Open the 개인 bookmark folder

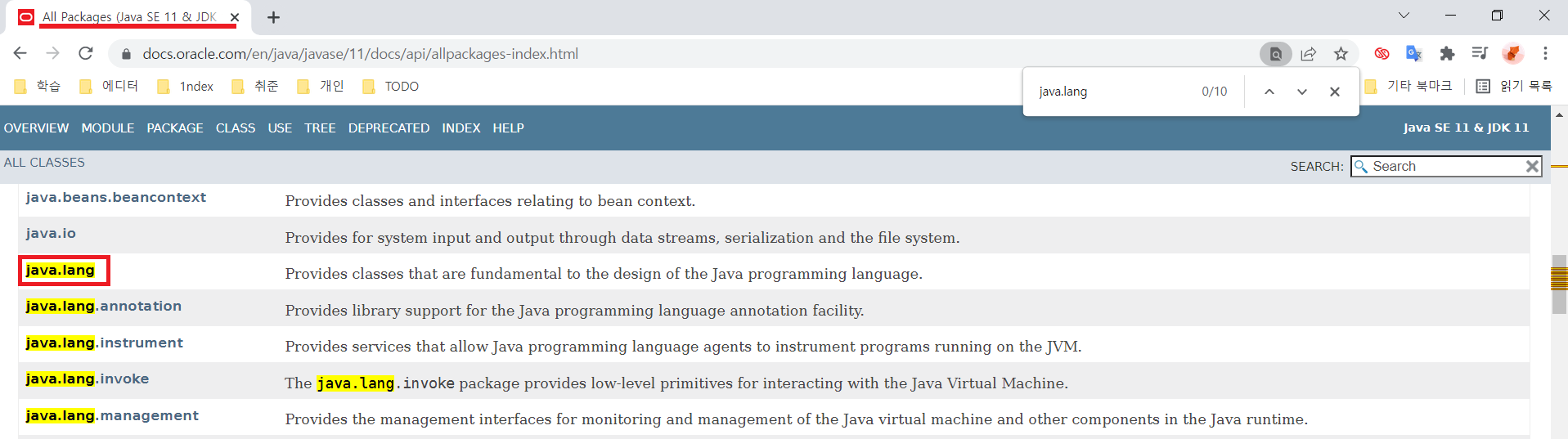pyautogui.click(x=321, y=87)
